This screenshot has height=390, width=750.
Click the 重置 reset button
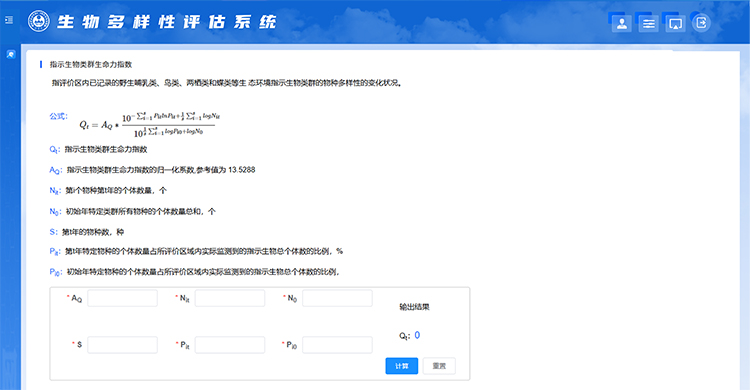click(x=439, y=366)
